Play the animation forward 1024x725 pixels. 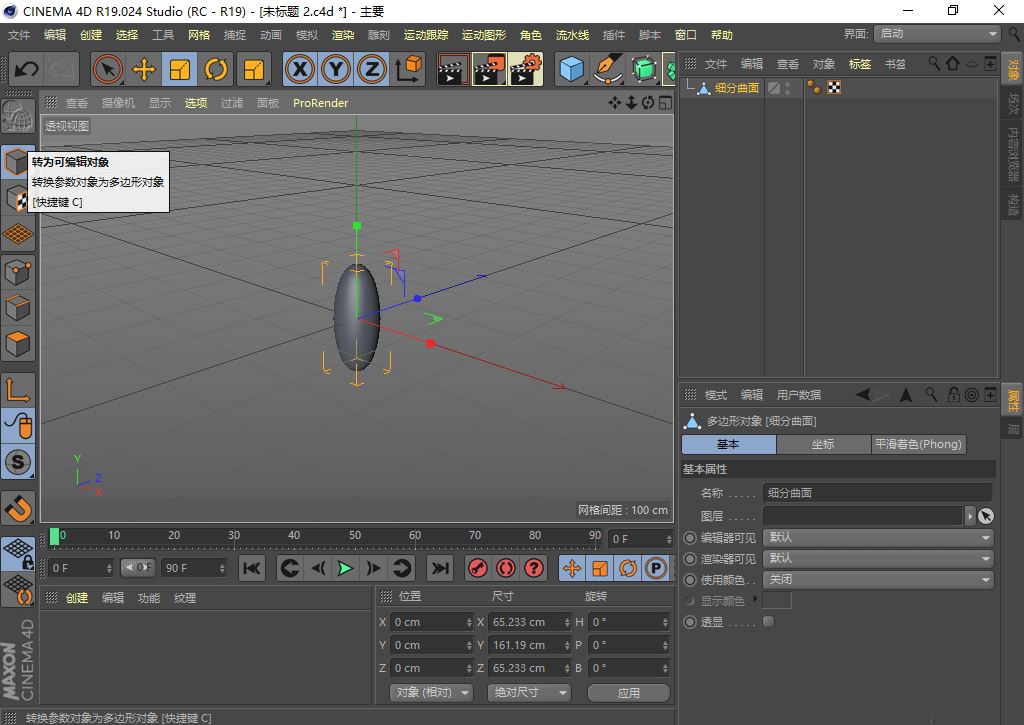(x=345, y=568)
